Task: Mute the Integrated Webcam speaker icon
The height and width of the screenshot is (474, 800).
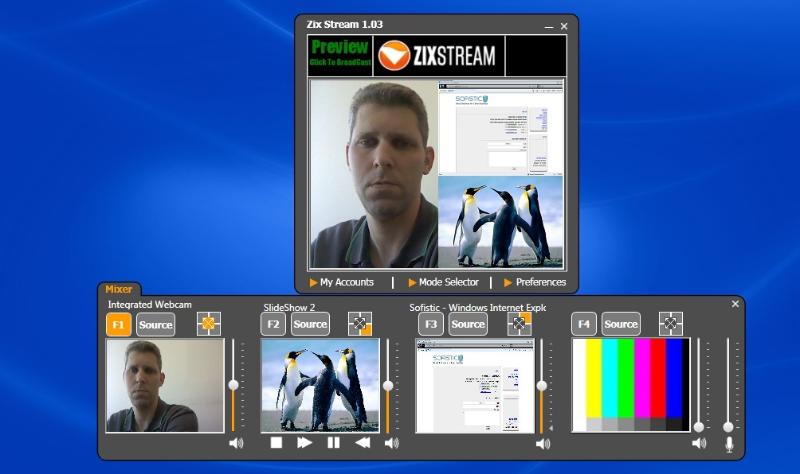Action: coord(236,443)
